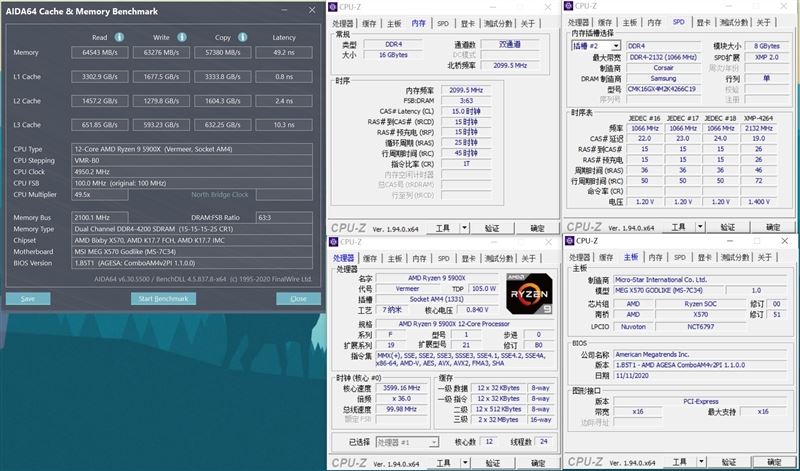Viewport: 800px width, 471px height.
Task: Click the Memory Bus value 2100.1 MHz
Action: point(99,218)
